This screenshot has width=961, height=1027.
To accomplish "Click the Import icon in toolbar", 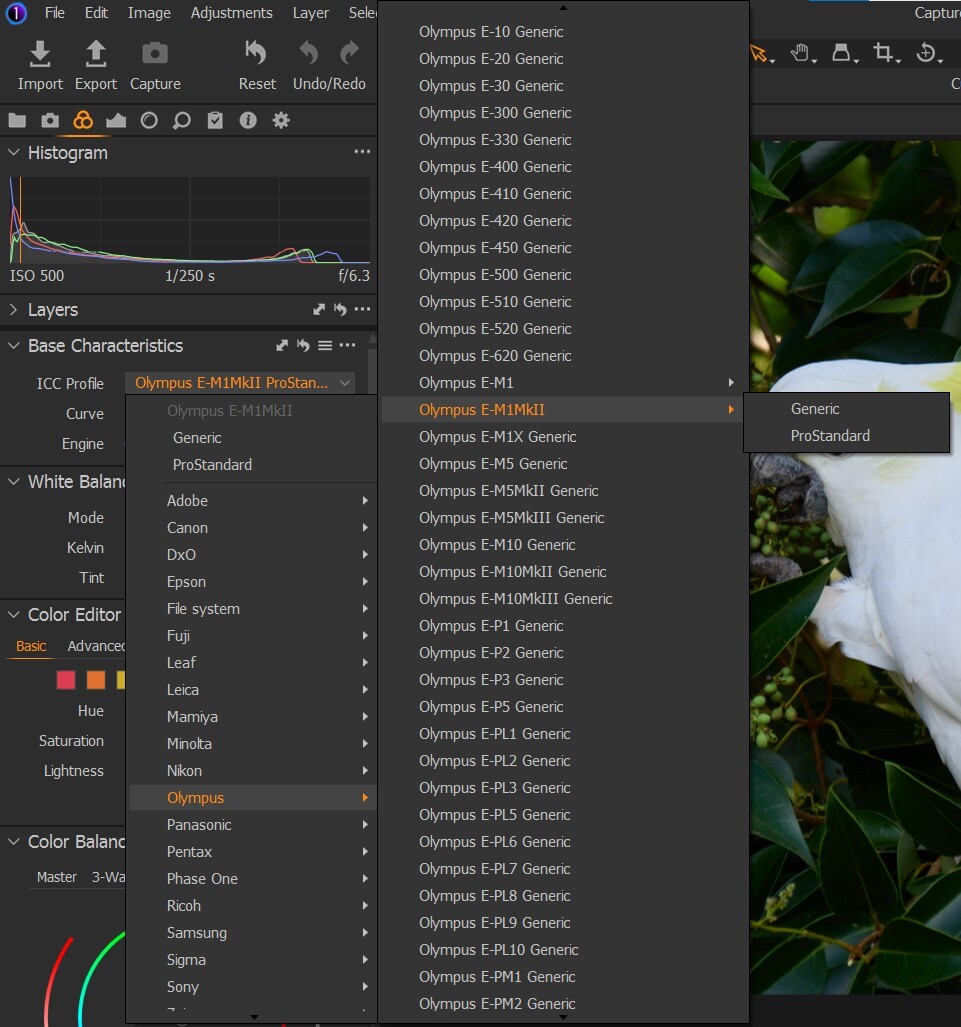I will [x=40, y=55].
